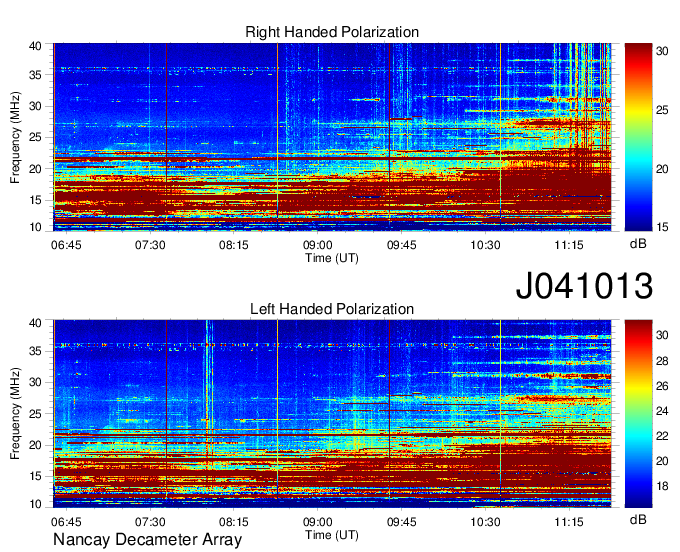Click the dB unit label under top color bar
This screenshot has height=552, width=680.
(x=638, y=244)
